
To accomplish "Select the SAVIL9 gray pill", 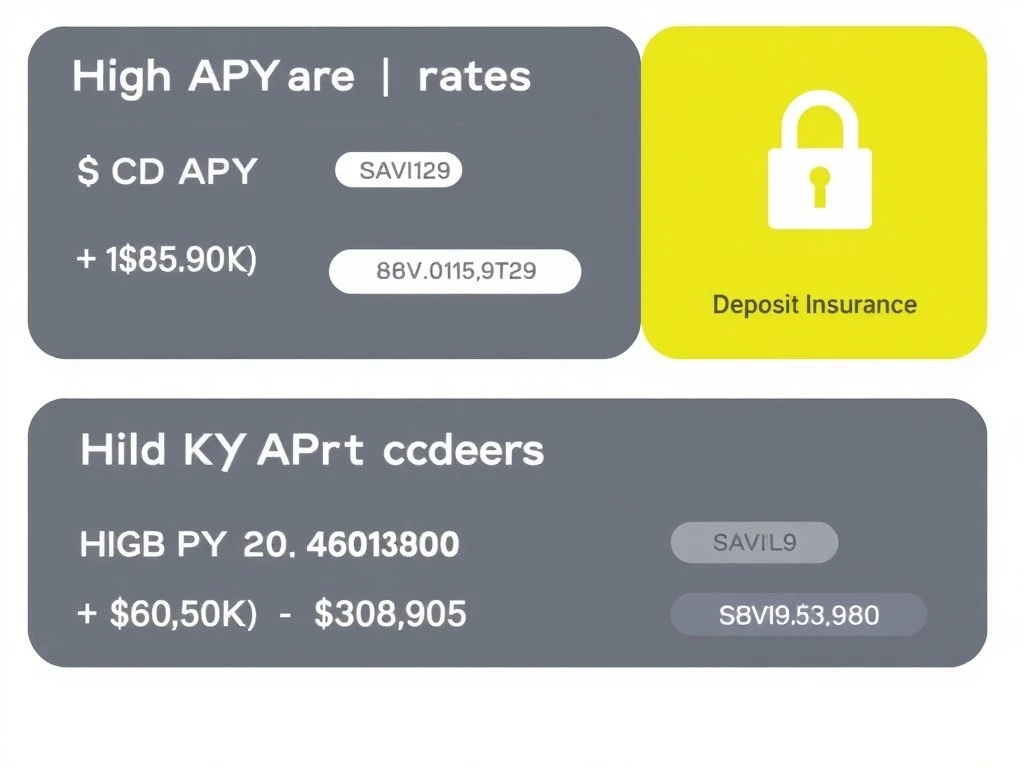I will (x=754, y=542).
